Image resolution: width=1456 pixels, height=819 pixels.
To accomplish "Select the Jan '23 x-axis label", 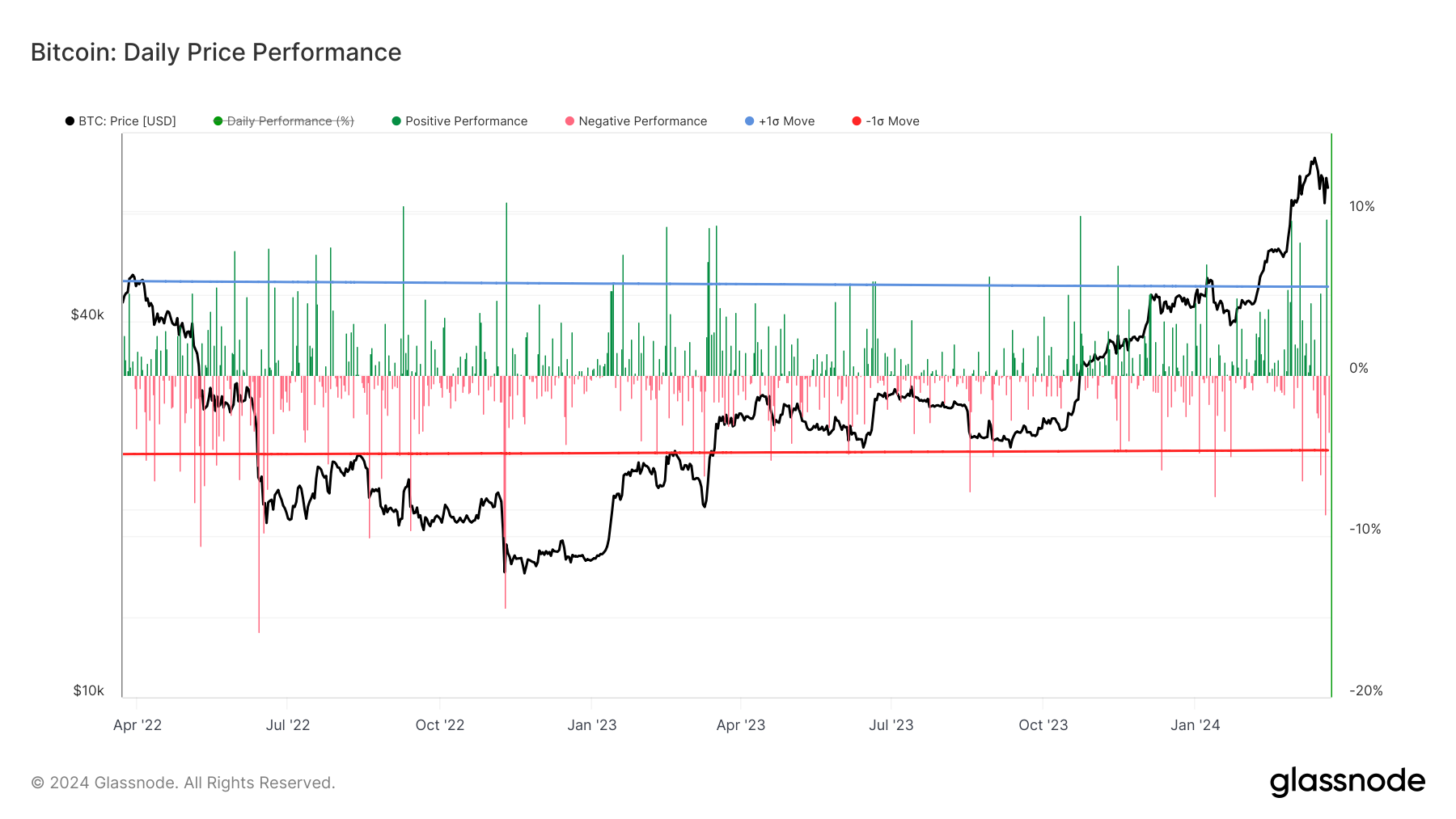I will coord(592,725).
